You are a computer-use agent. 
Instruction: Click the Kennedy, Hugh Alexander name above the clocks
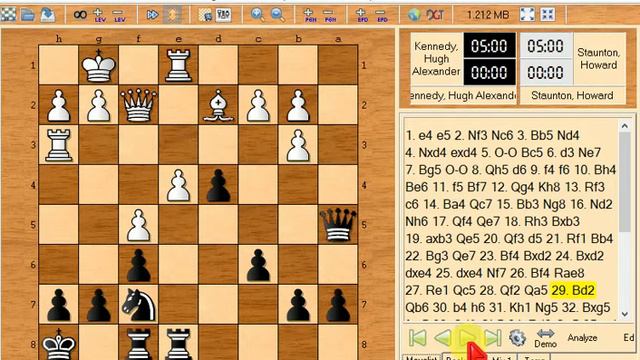click(x=436, y=59)
